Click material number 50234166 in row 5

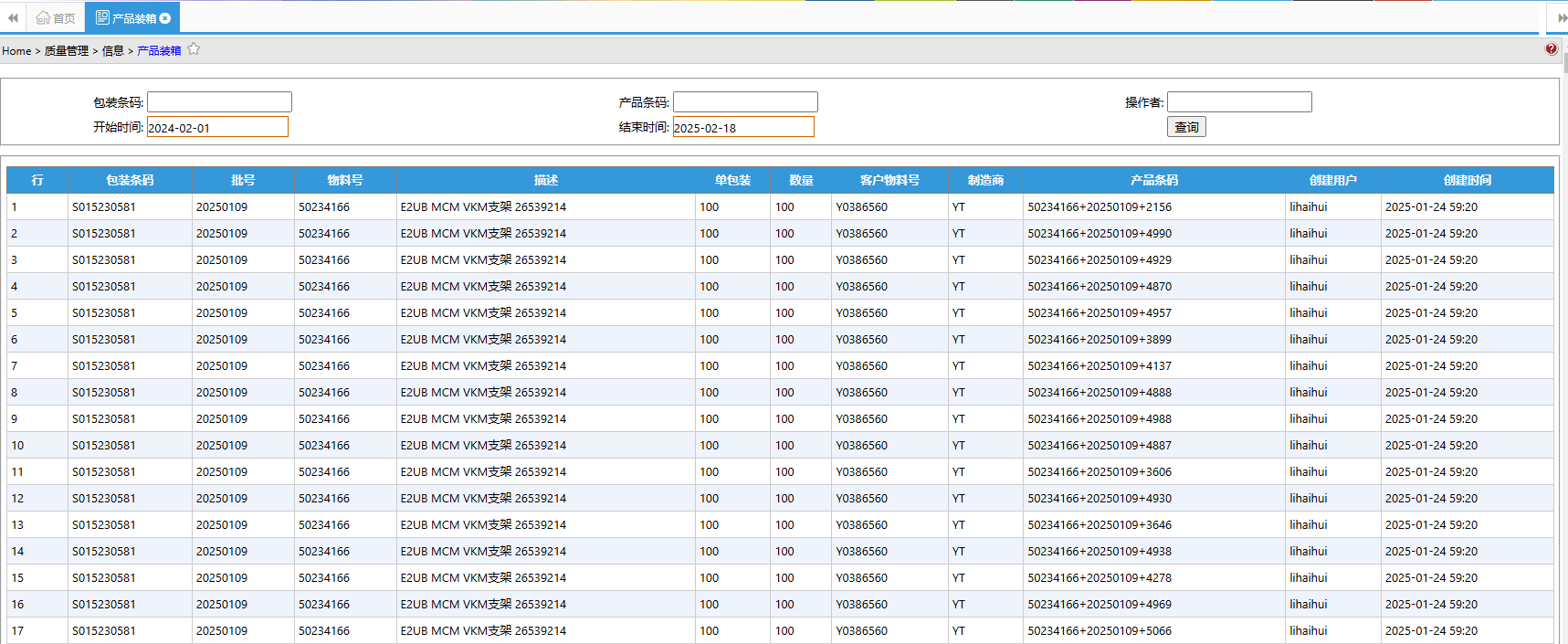pyautogui.click(x=324, y=313)
